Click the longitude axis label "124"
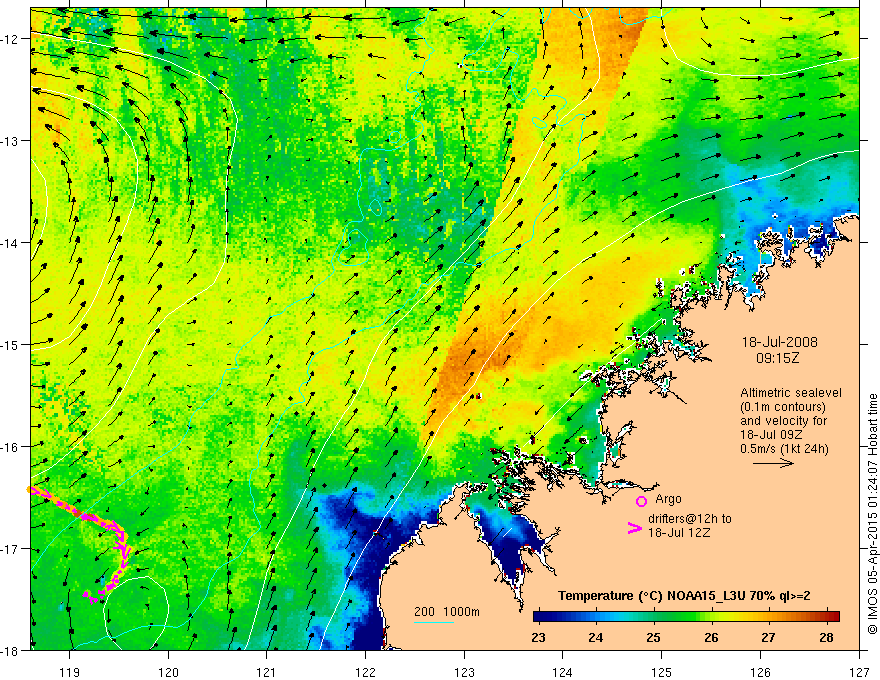The image size is (880, 680). [x=563, y=672]
